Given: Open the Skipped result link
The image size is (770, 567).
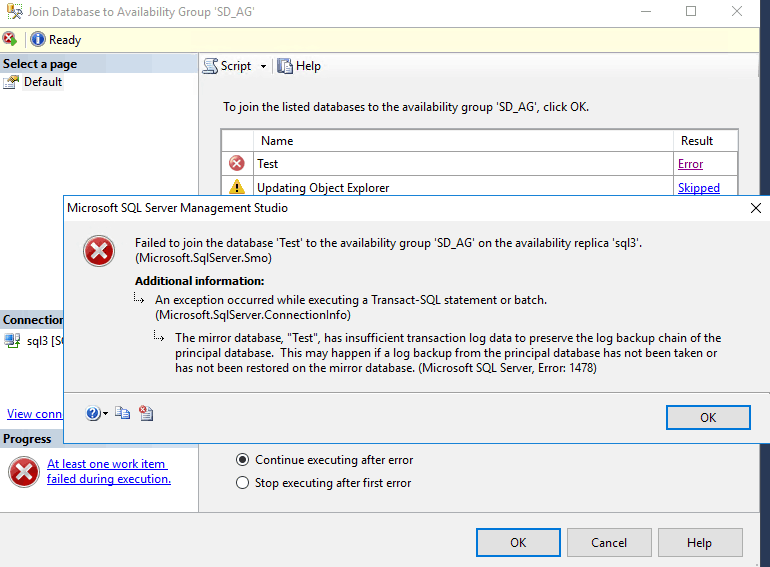Looking at the screenshot, I should click(698, 188).
